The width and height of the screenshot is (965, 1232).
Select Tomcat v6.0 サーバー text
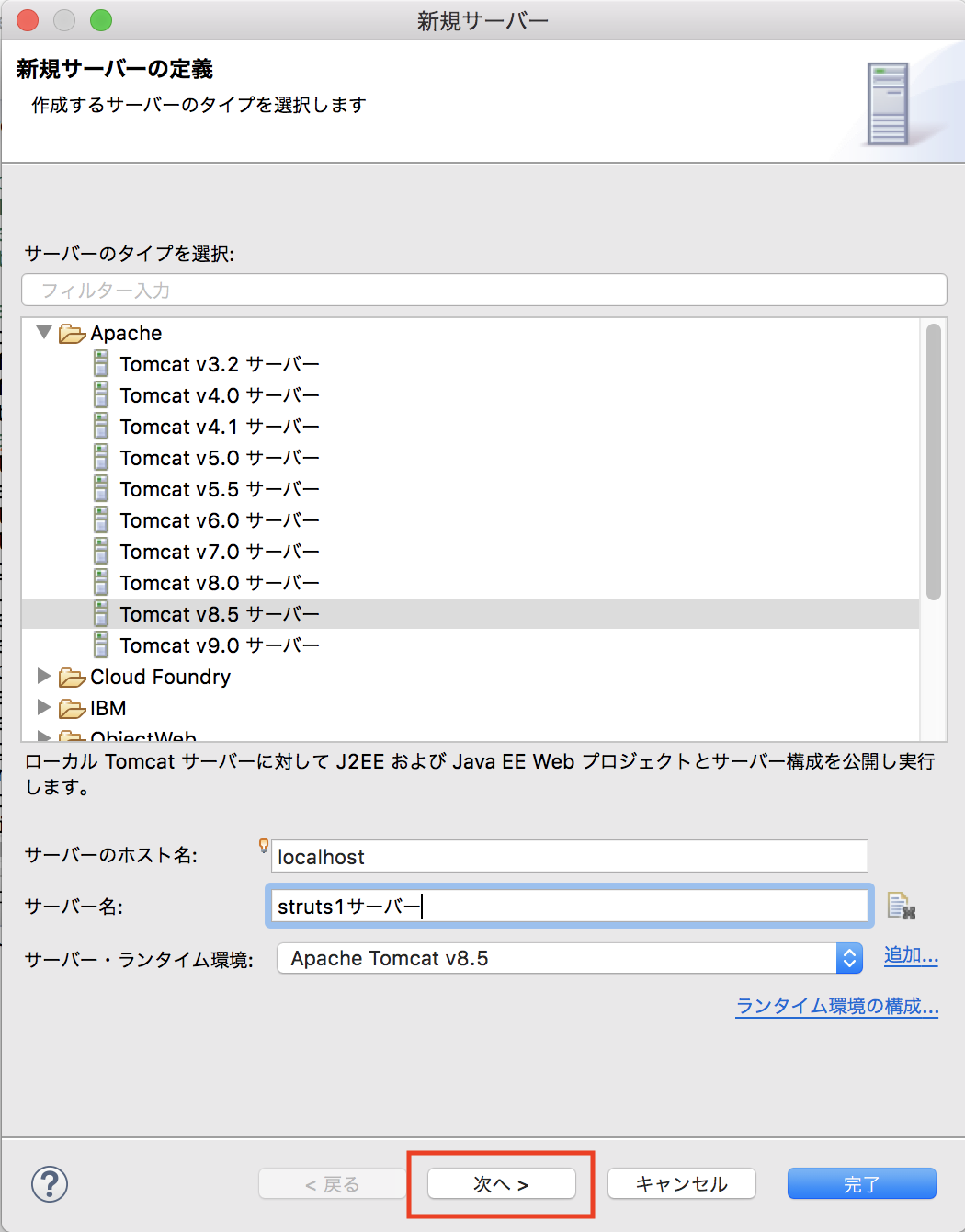click(x=220, y=520)
